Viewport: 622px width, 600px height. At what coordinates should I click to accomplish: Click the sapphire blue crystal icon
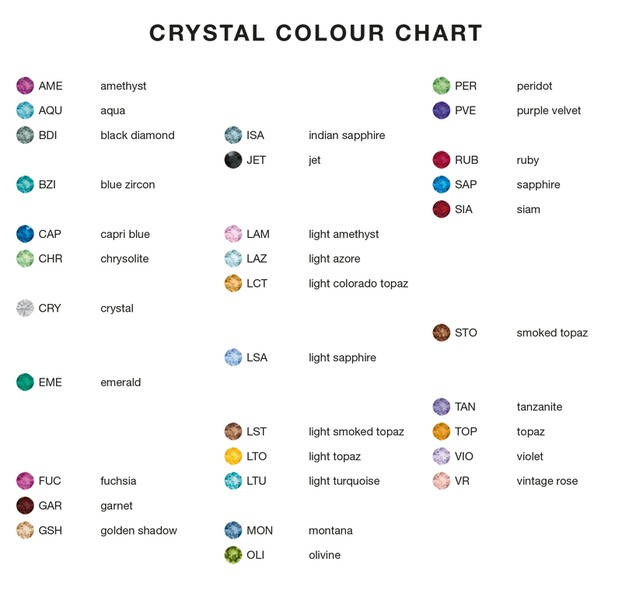pos(441,185)
